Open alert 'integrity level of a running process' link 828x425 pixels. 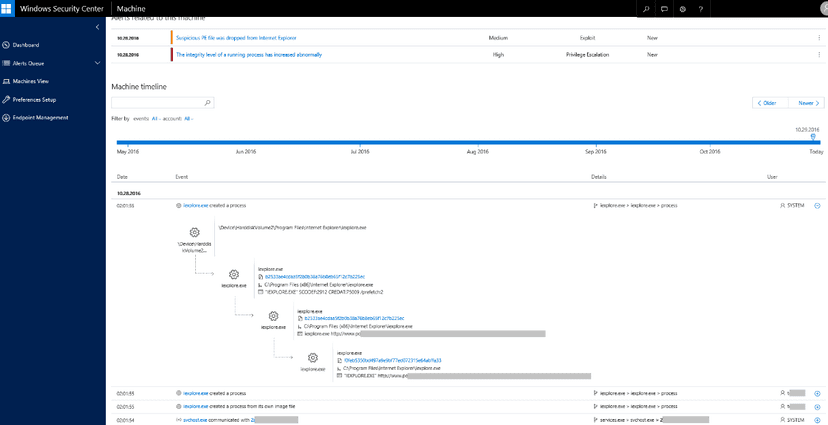[249, 54]
